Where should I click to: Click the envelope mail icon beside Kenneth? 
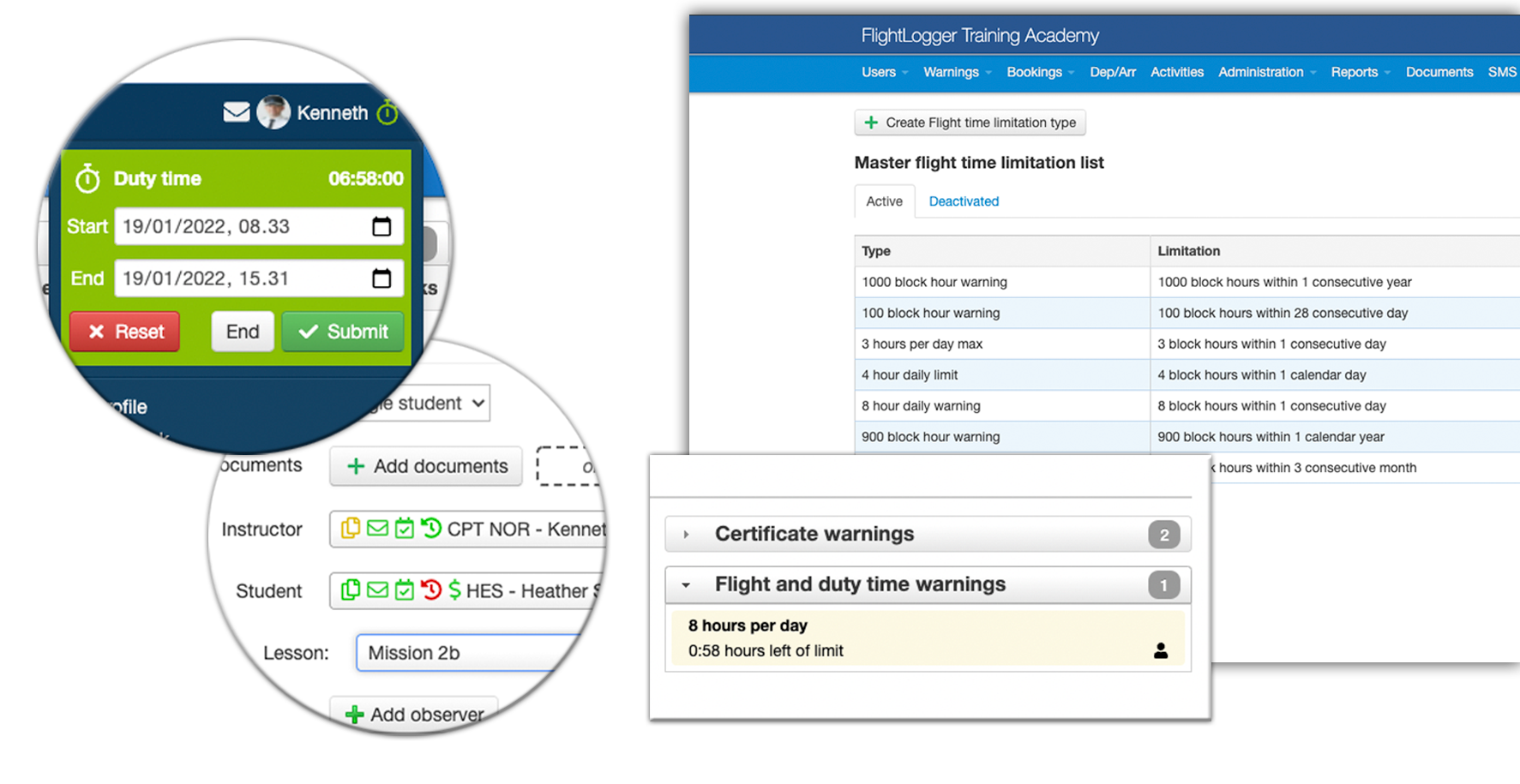tap(237, 112)
